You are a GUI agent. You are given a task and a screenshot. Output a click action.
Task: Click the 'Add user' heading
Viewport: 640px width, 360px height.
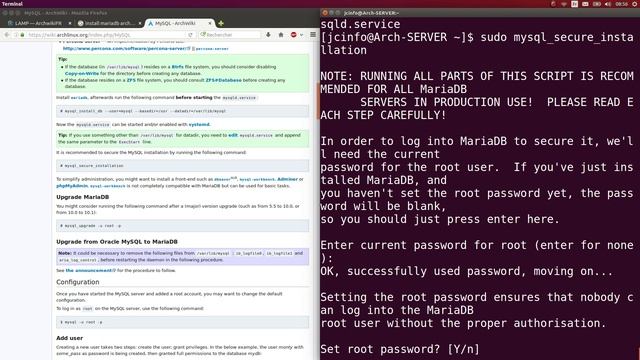[69, 338]
